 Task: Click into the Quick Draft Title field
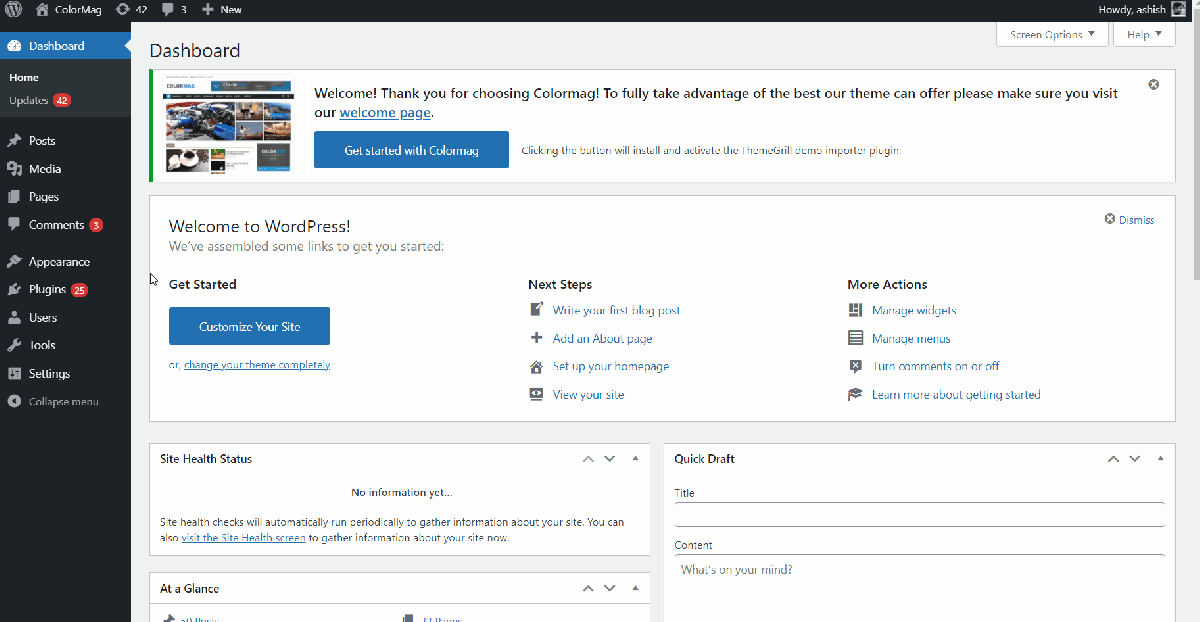(919, 514)
